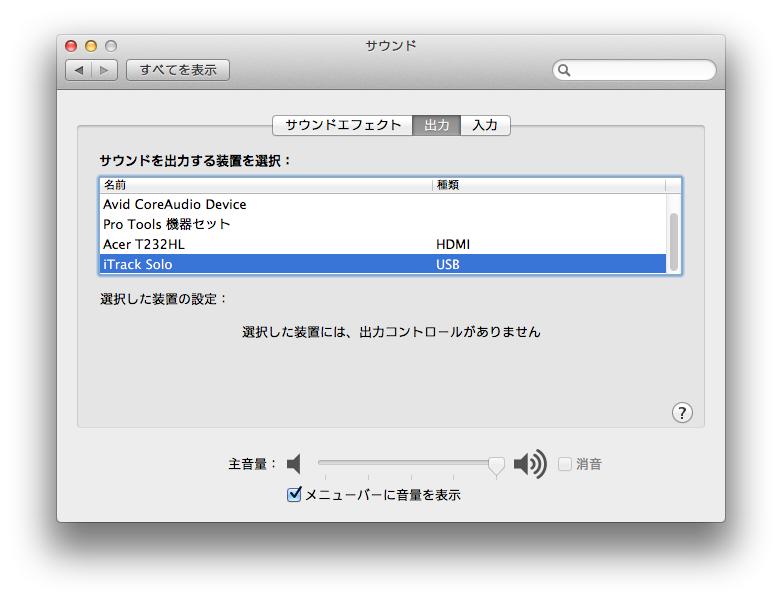Click the device list scrollbar thumb
Image resolution: width=782 pixels, height=601 pixels.
674,242
